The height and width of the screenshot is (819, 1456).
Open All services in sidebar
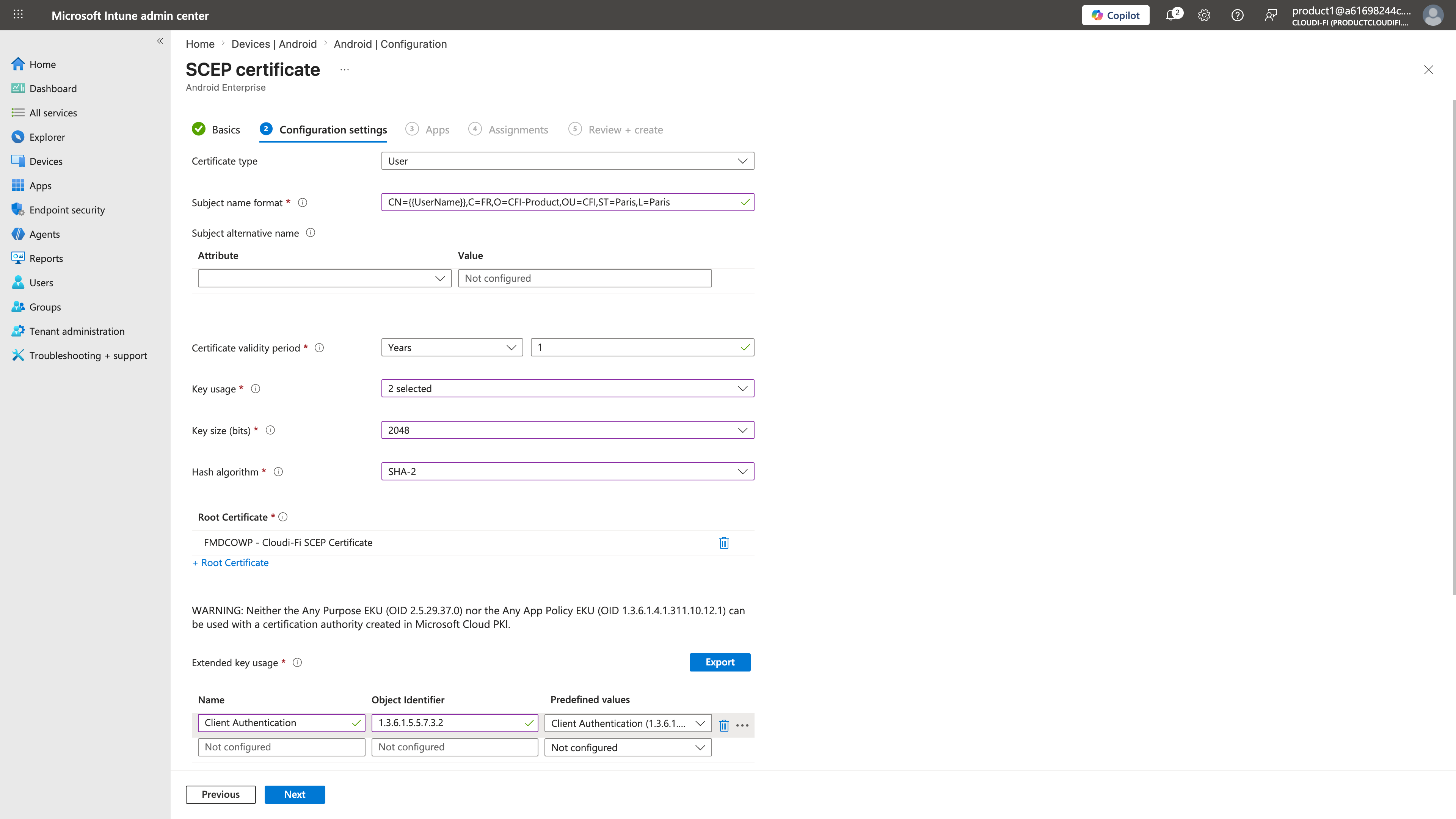[x=44, y=113]
